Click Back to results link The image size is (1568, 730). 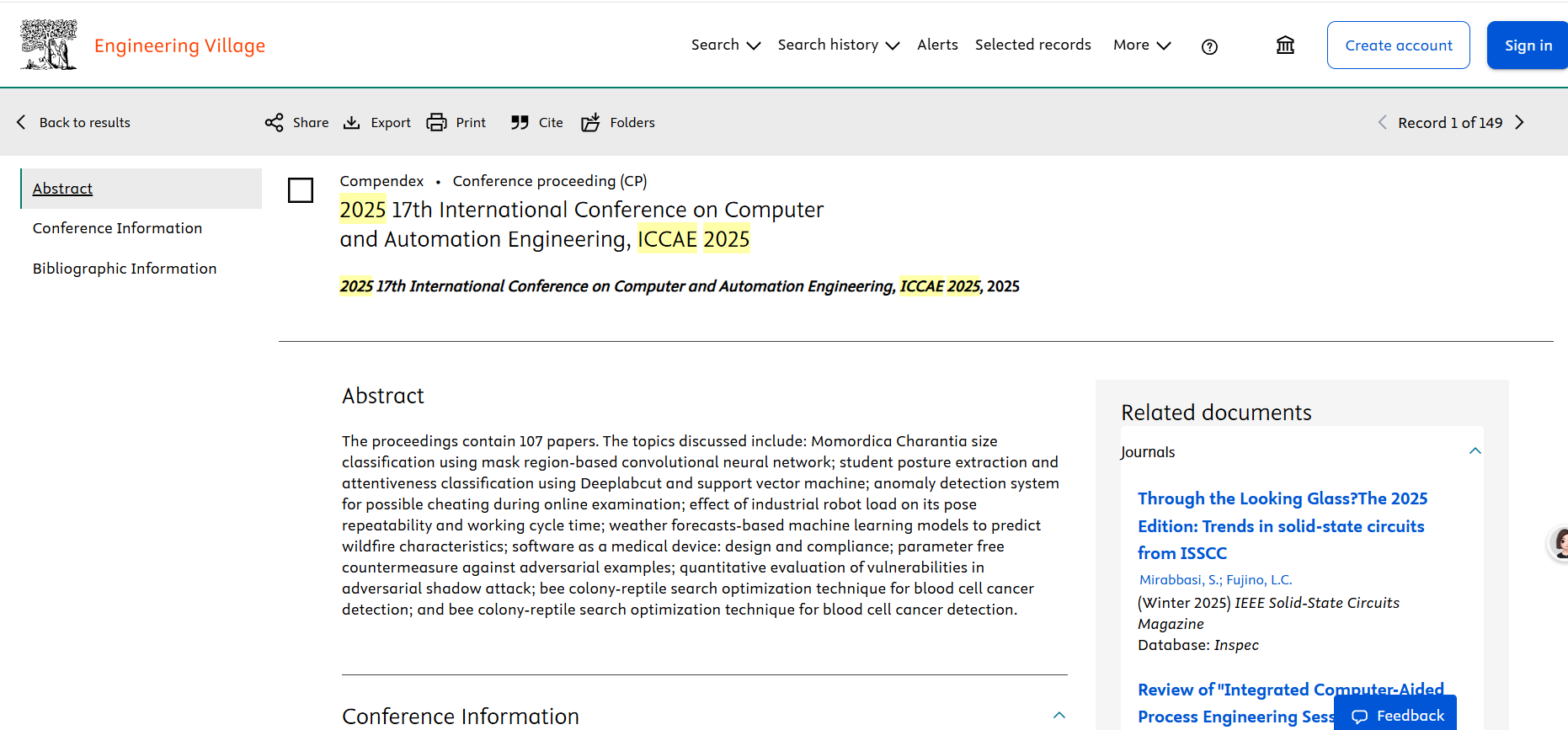[x=85, y=123]
